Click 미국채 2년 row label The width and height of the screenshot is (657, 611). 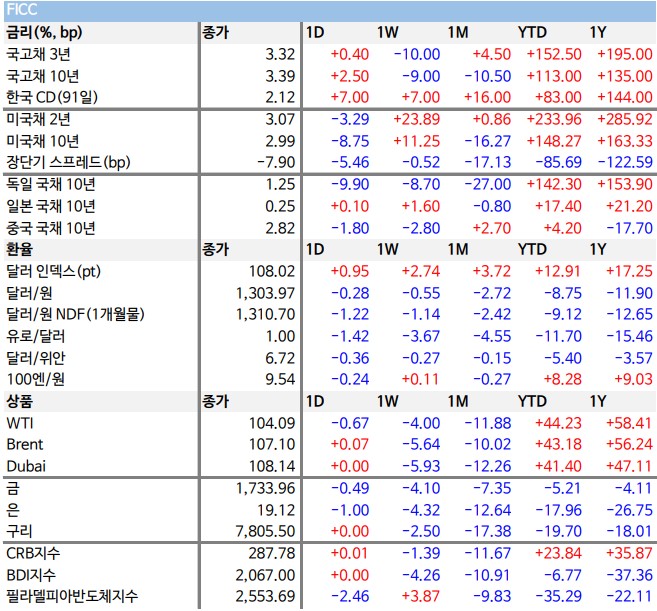(x=38, y=119)
